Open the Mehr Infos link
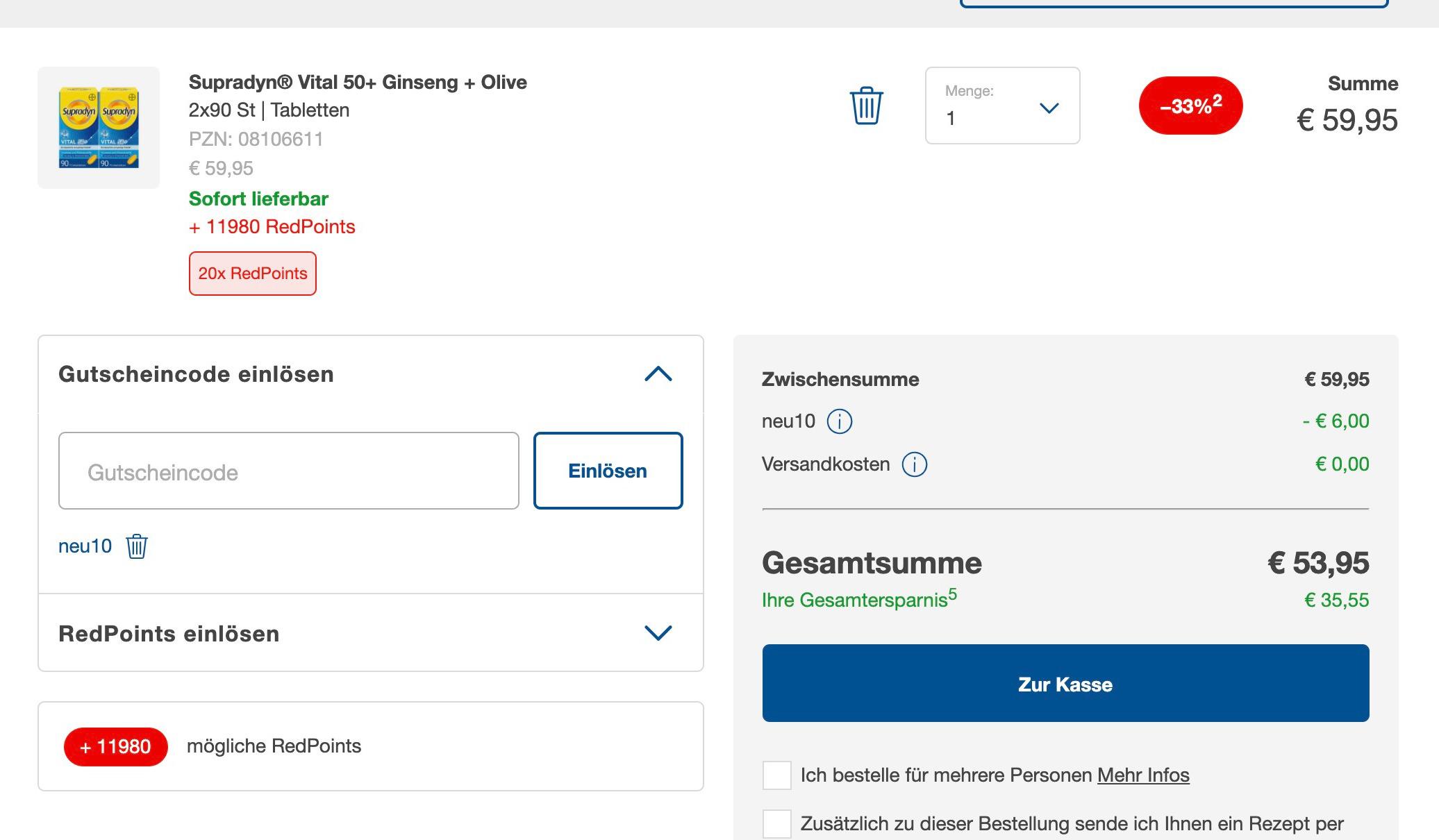The width and height of the screenshot is (1439, 840). 1143,775
